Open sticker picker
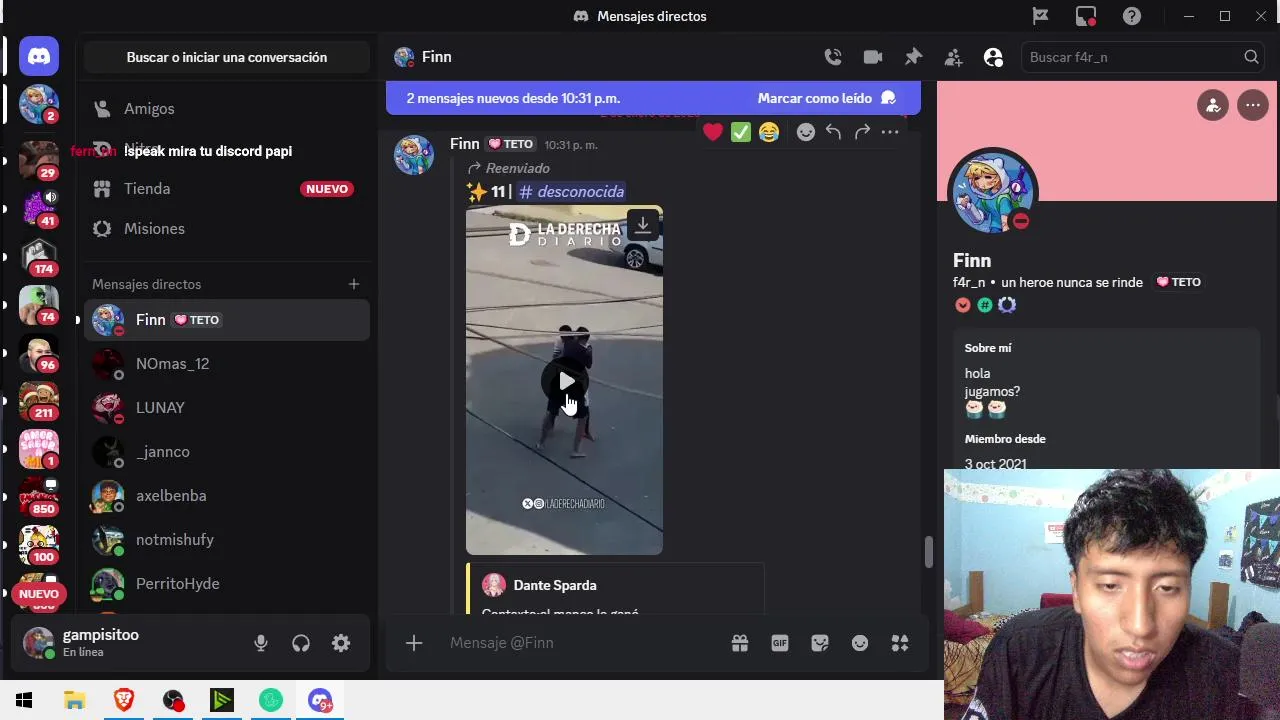This screenshot has width=1280, height=720. (820, 643)
